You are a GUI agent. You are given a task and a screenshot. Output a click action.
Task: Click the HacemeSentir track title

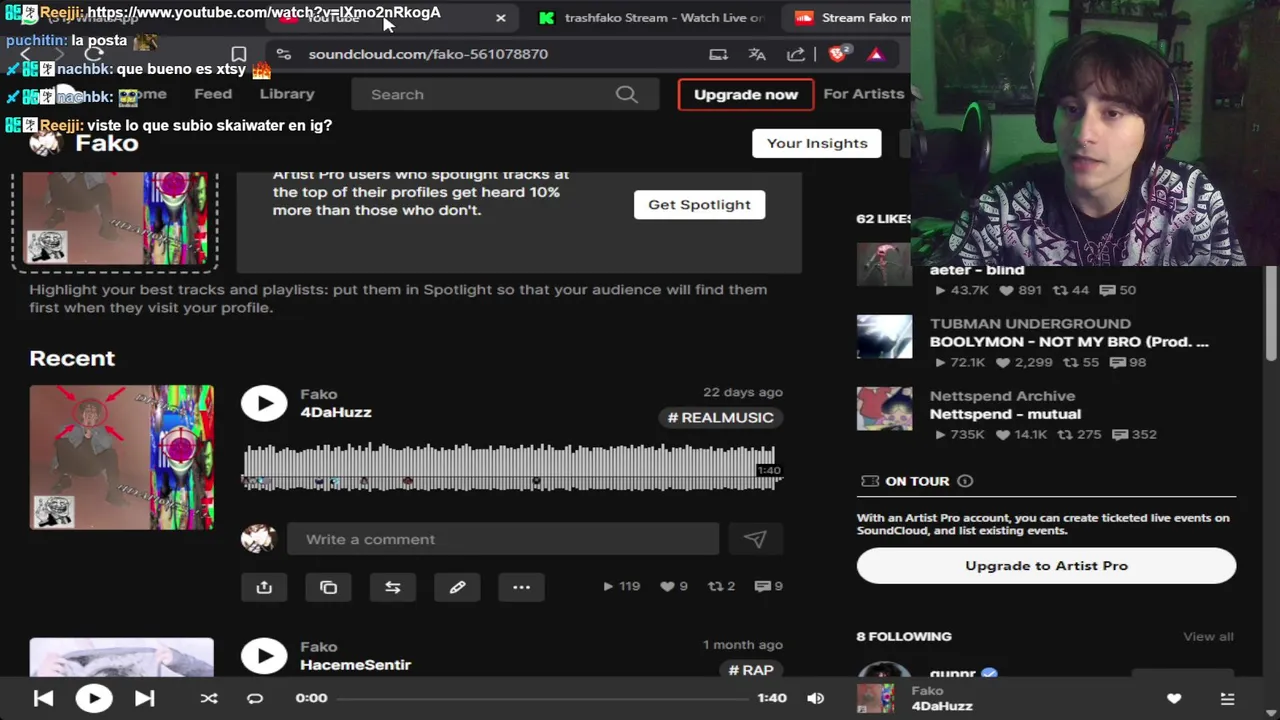pos(355,665)
